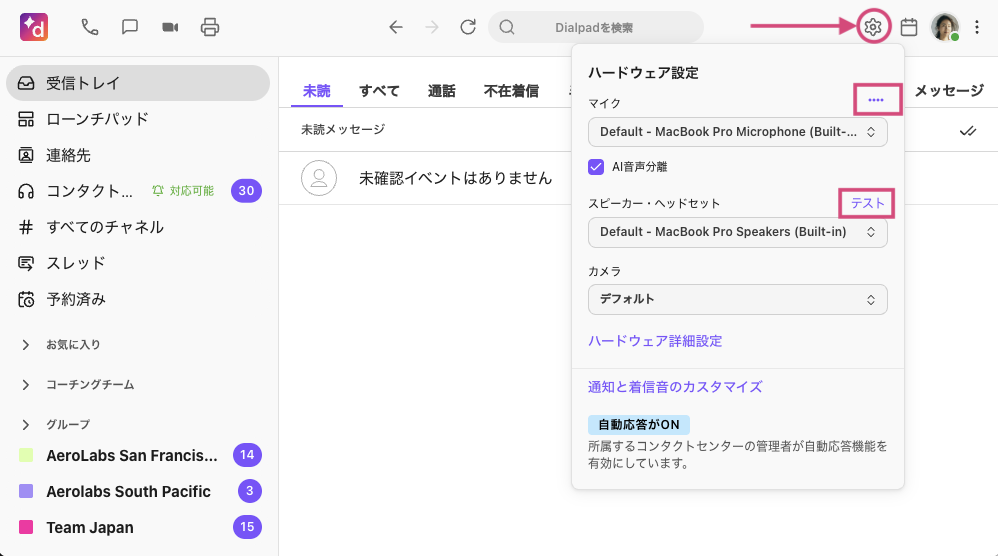Start a new message with chat icon
The height and width of the screenshot is (556, 998).
[130, 27]
